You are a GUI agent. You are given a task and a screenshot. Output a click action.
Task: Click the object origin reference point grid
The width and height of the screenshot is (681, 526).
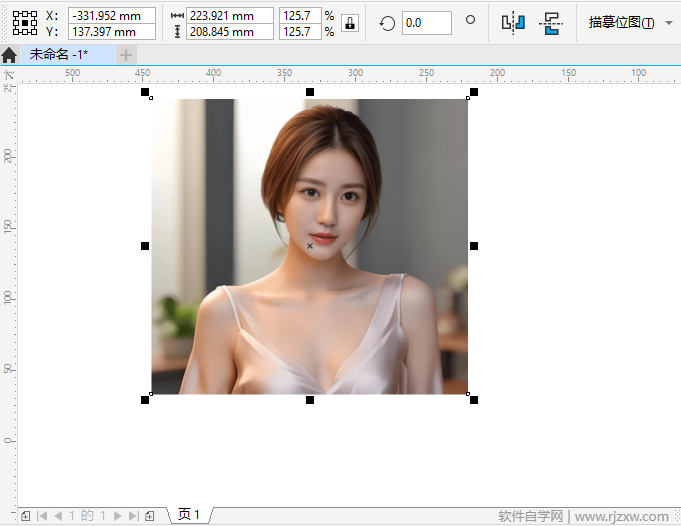coord(25,23)
